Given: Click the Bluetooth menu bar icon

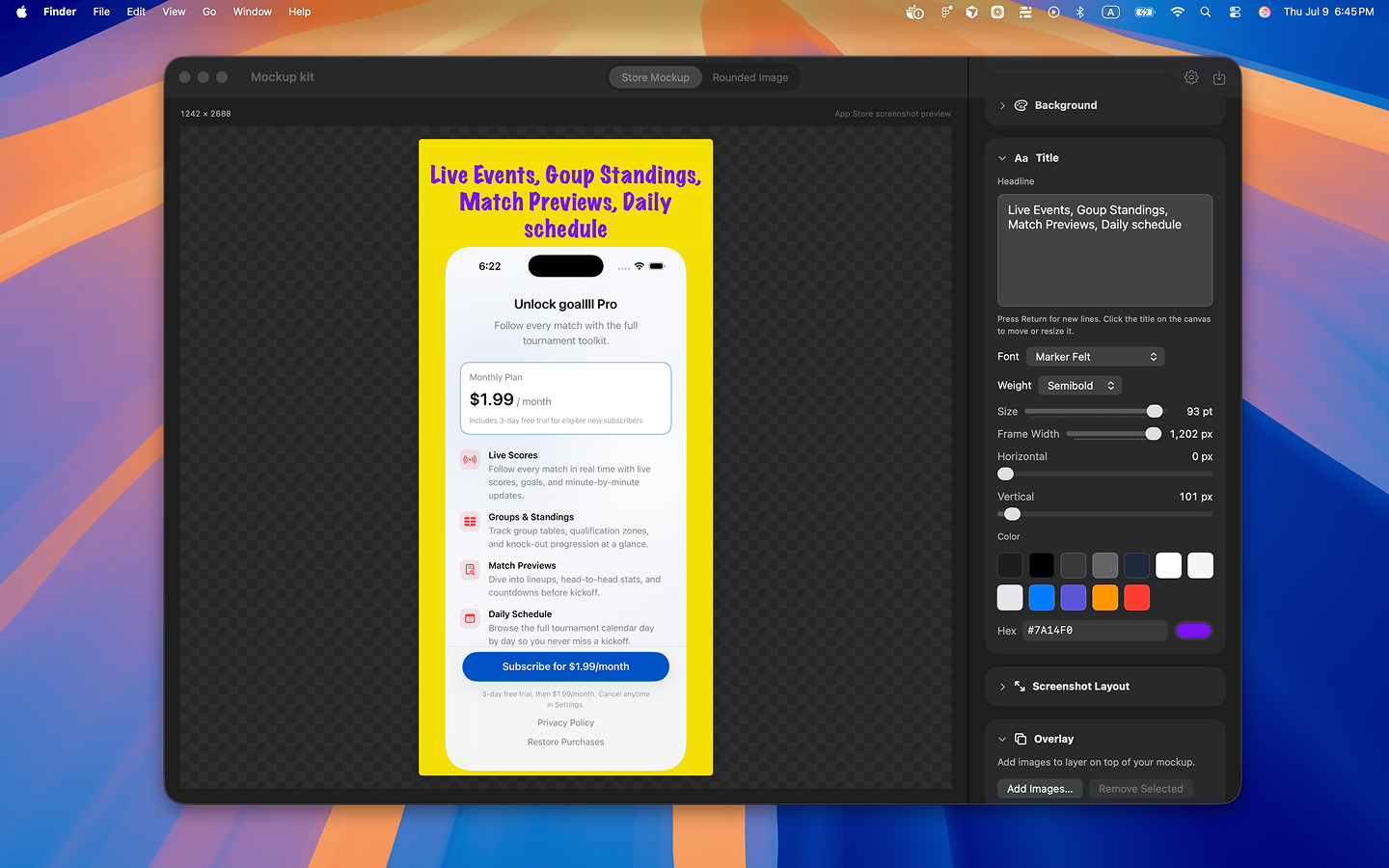Looking at the screenshot, I should (x=1080, y=12).
